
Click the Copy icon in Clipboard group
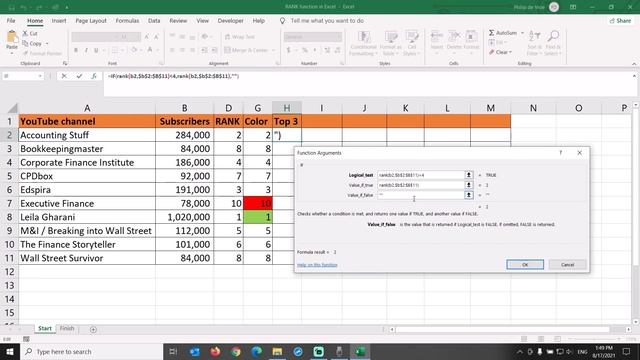25,43
